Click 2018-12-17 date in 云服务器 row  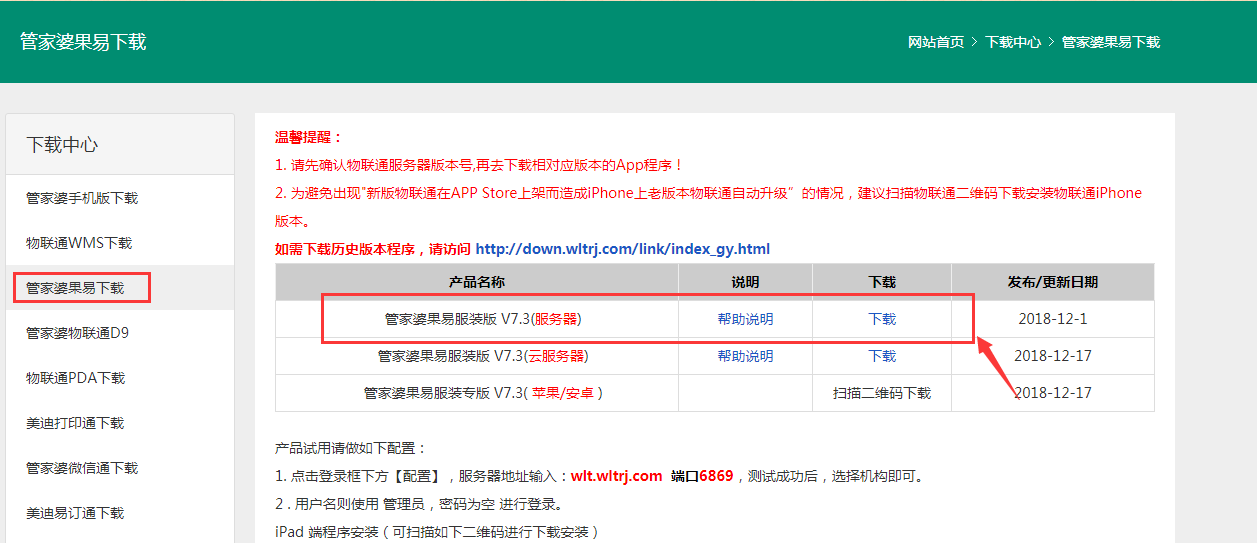tap(1052, 356)
